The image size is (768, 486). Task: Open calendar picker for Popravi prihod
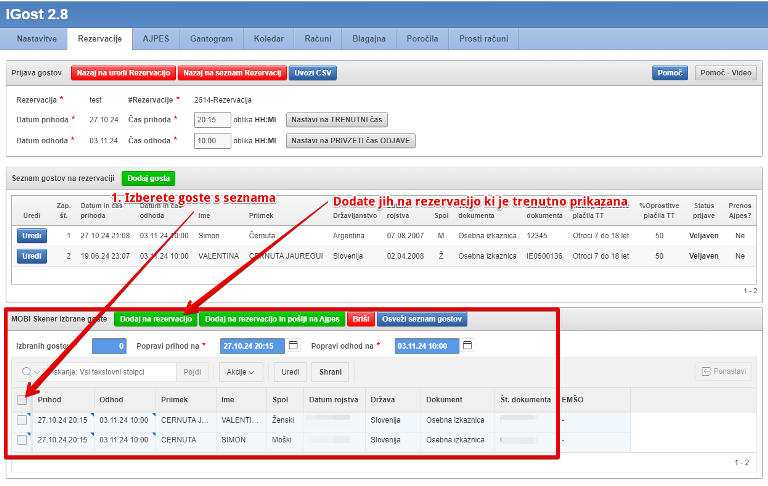point(293,346)
